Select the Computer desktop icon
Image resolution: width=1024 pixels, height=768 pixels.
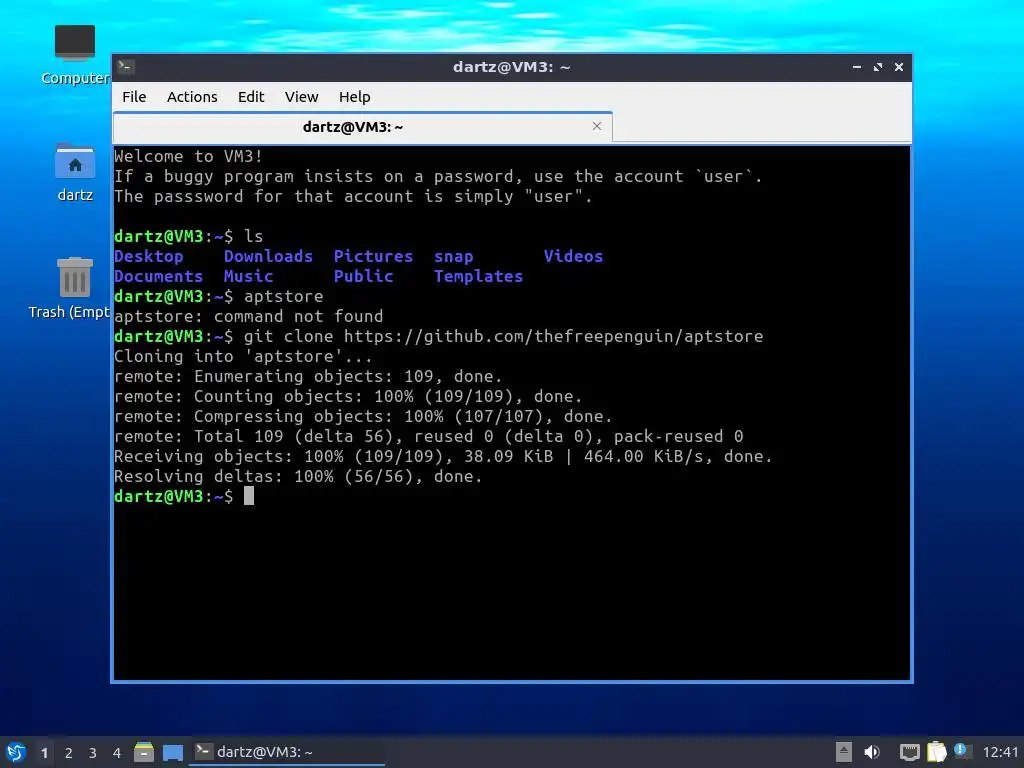(x=74, y=55)
